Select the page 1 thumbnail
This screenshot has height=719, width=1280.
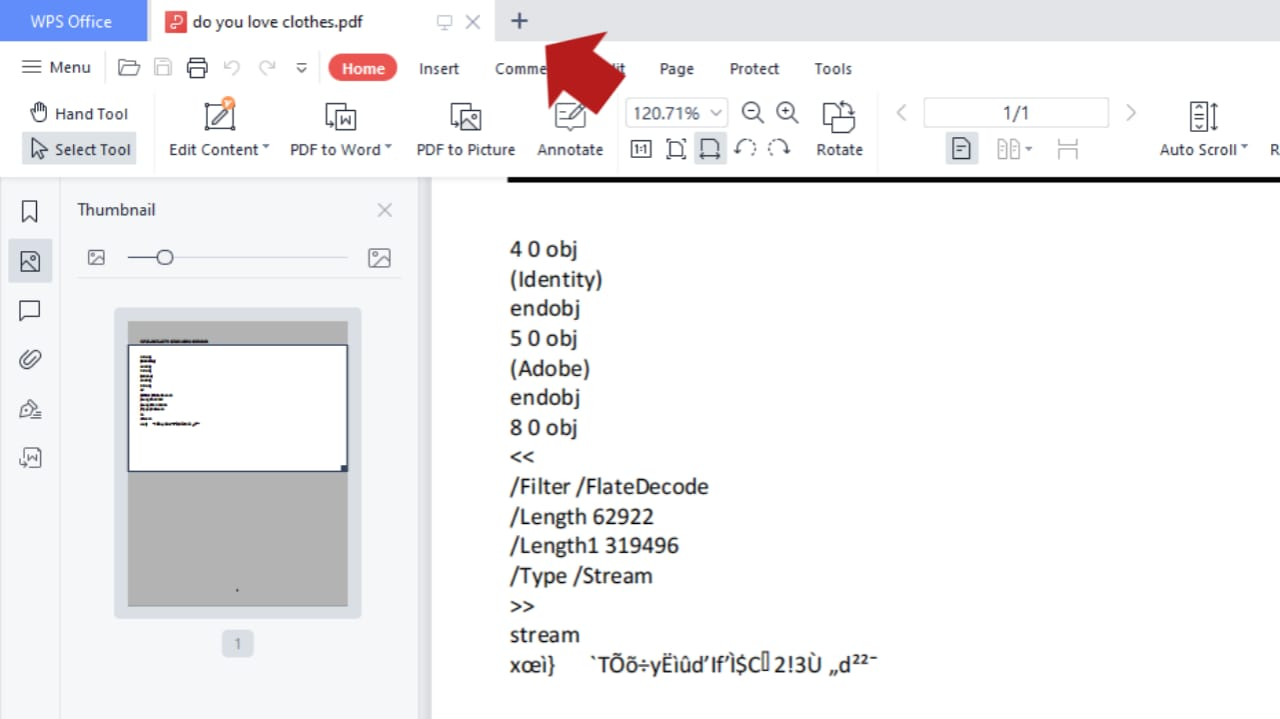tap(237, 463)
